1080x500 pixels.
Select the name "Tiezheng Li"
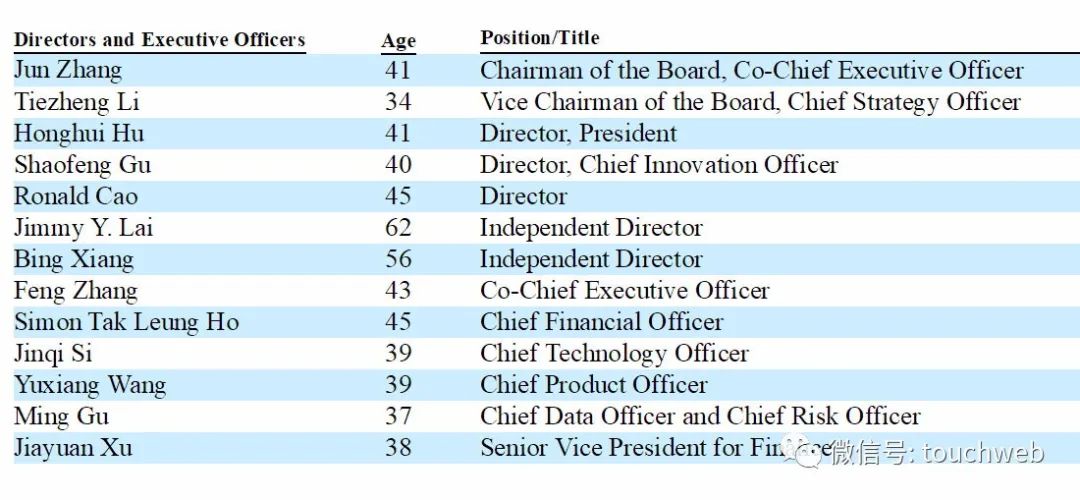(77, 102)
